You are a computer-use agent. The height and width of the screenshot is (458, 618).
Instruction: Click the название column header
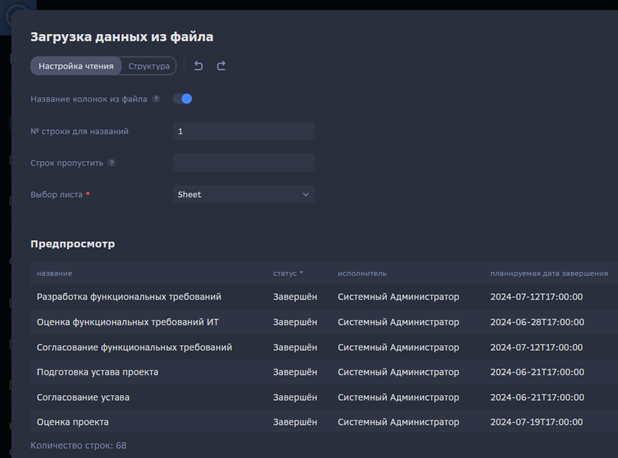54,273
